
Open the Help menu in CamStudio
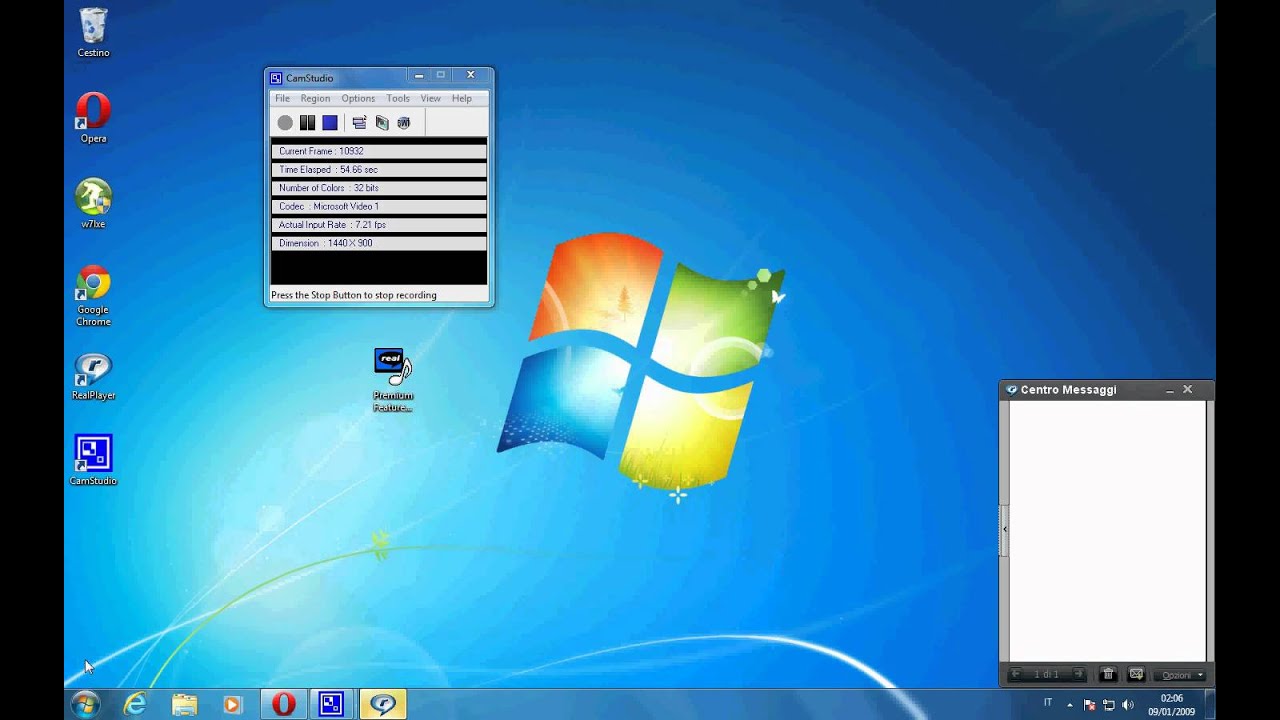461,98
